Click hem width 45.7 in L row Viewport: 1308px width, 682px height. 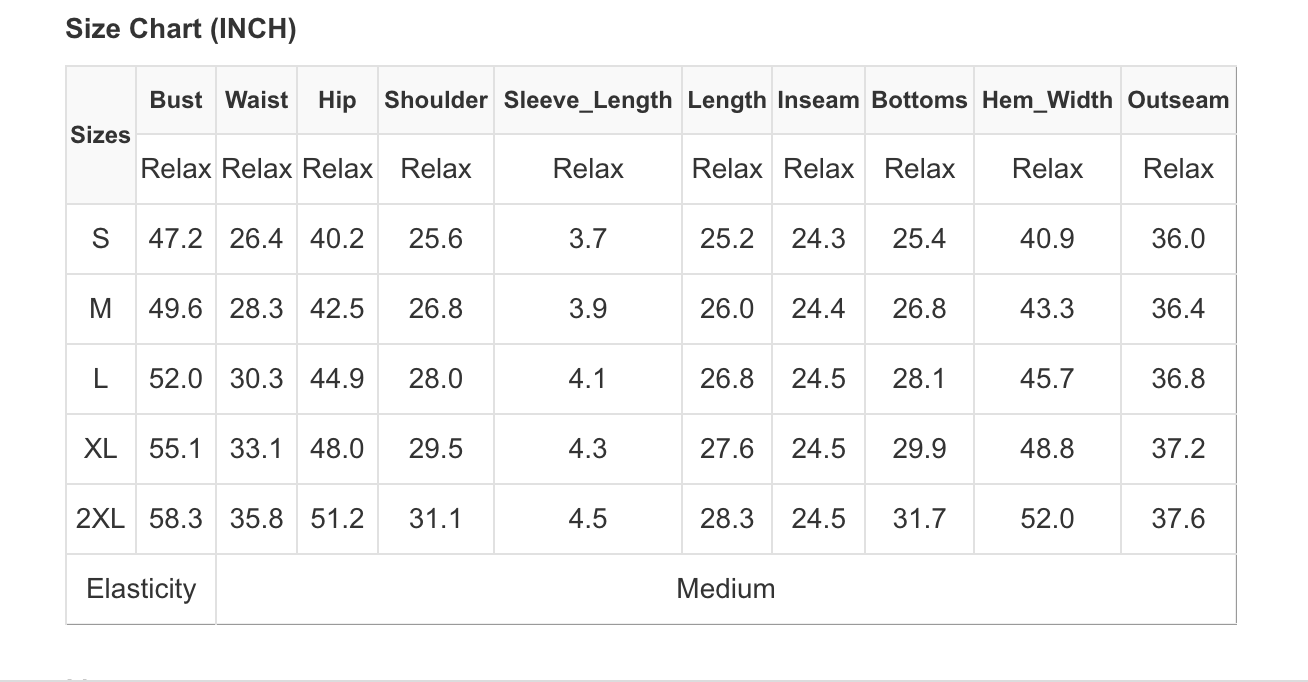coord(1047,379)
